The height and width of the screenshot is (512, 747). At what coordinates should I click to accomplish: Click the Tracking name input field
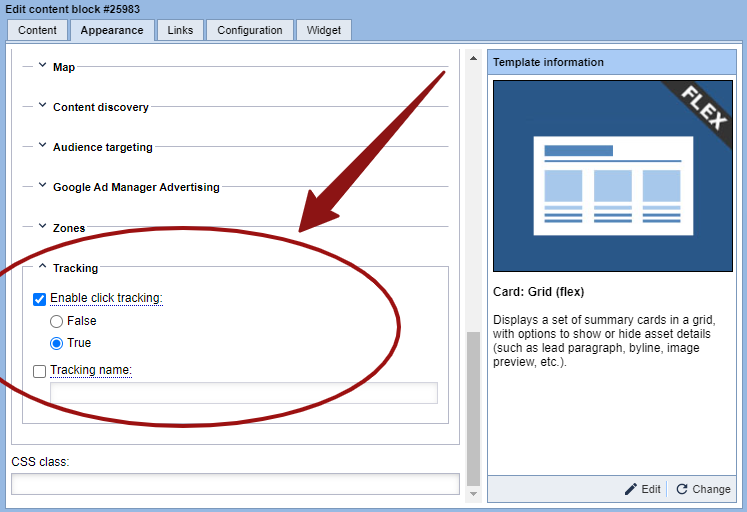[x=244, y=393]
